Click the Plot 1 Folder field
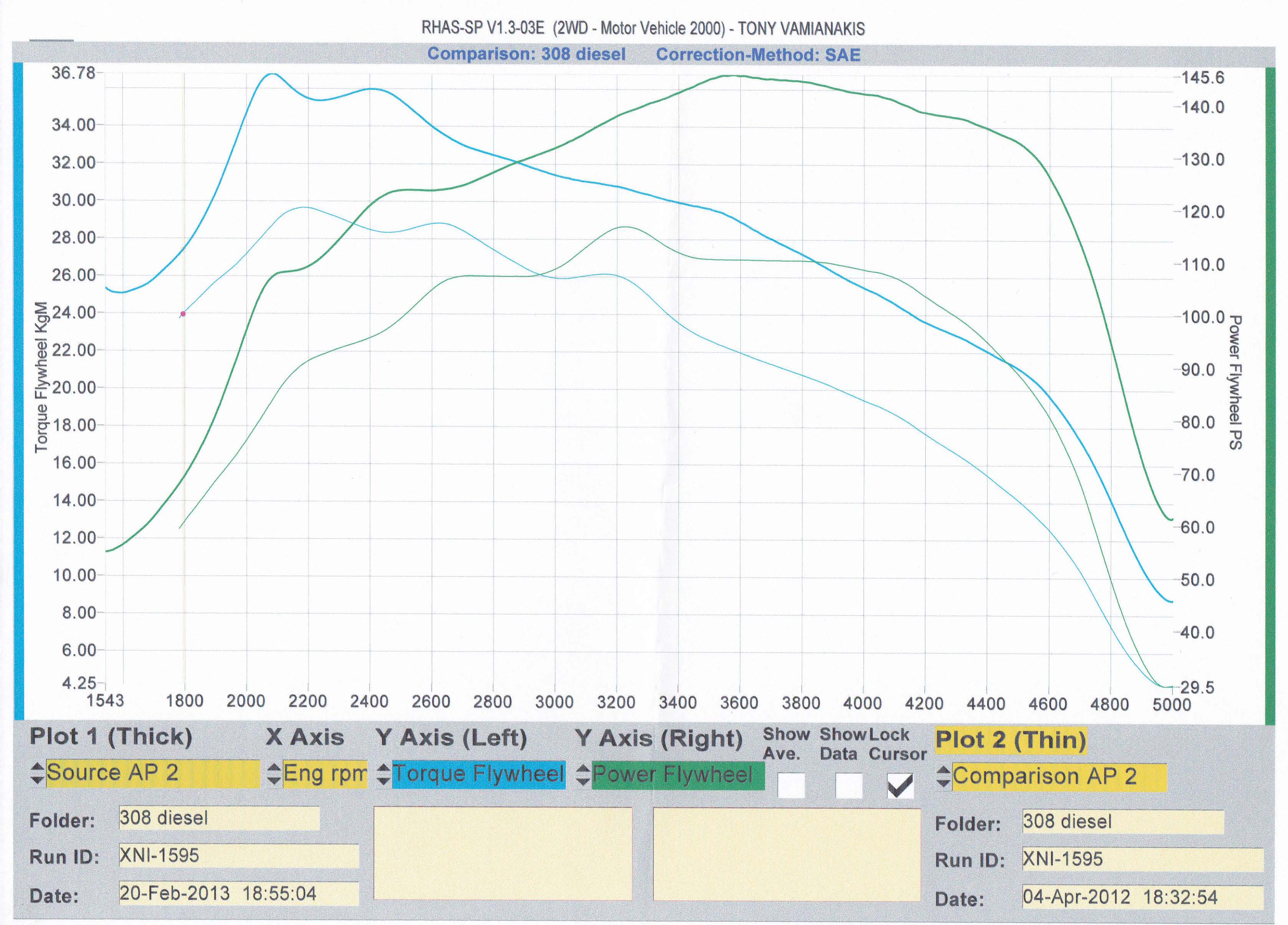Screen dimensions: 1288x925 (x=219, y=818)
